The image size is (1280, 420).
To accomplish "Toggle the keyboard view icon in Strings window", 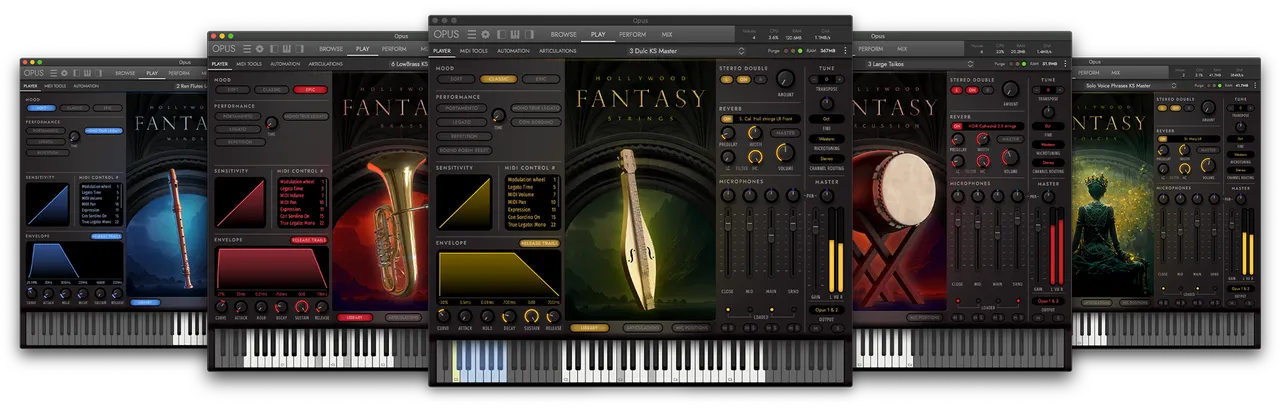I will (x=515, y=34).
